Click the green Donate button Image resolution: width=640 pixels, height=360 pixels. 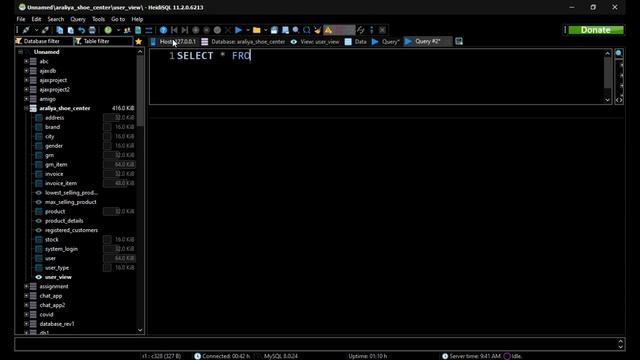coord(596,30)
